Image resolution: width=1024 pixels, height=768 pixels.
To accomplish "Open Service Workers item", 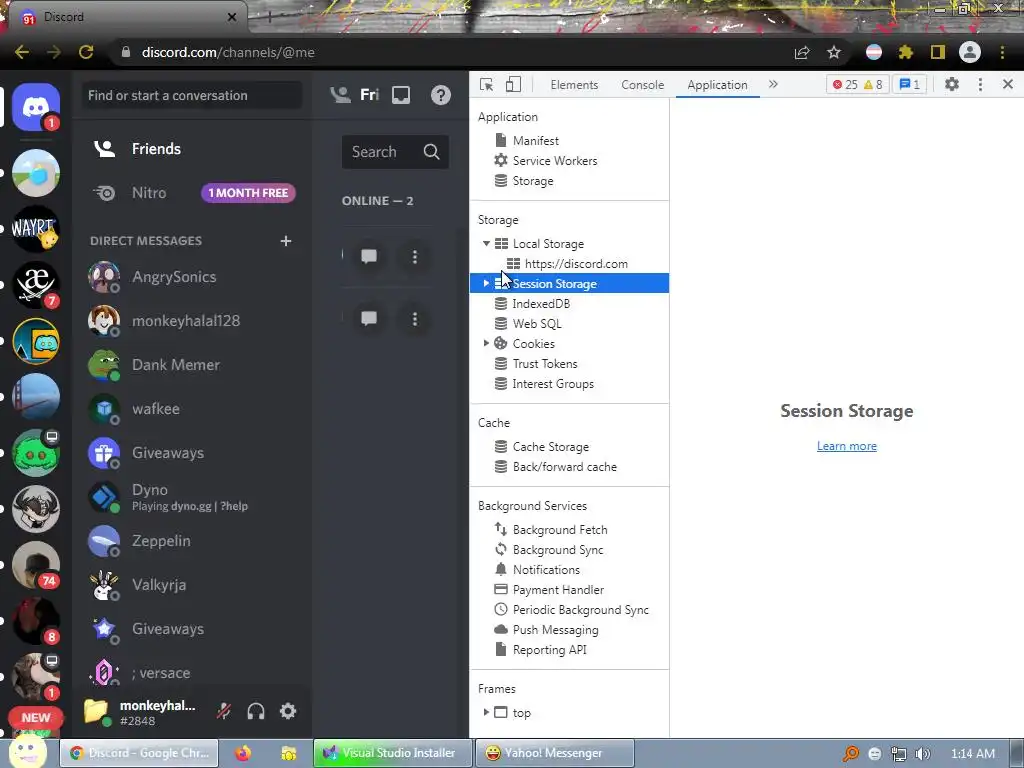I will coord(547,161).
